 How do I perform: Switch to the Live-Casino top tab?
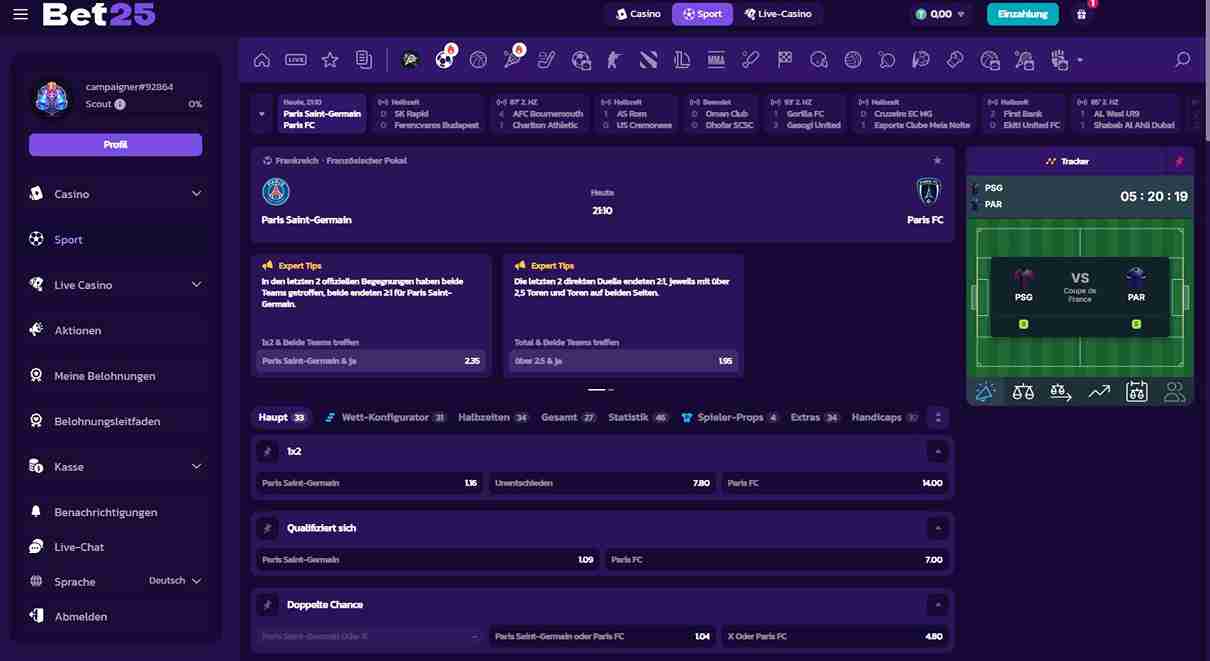click(x=778, y=14)
